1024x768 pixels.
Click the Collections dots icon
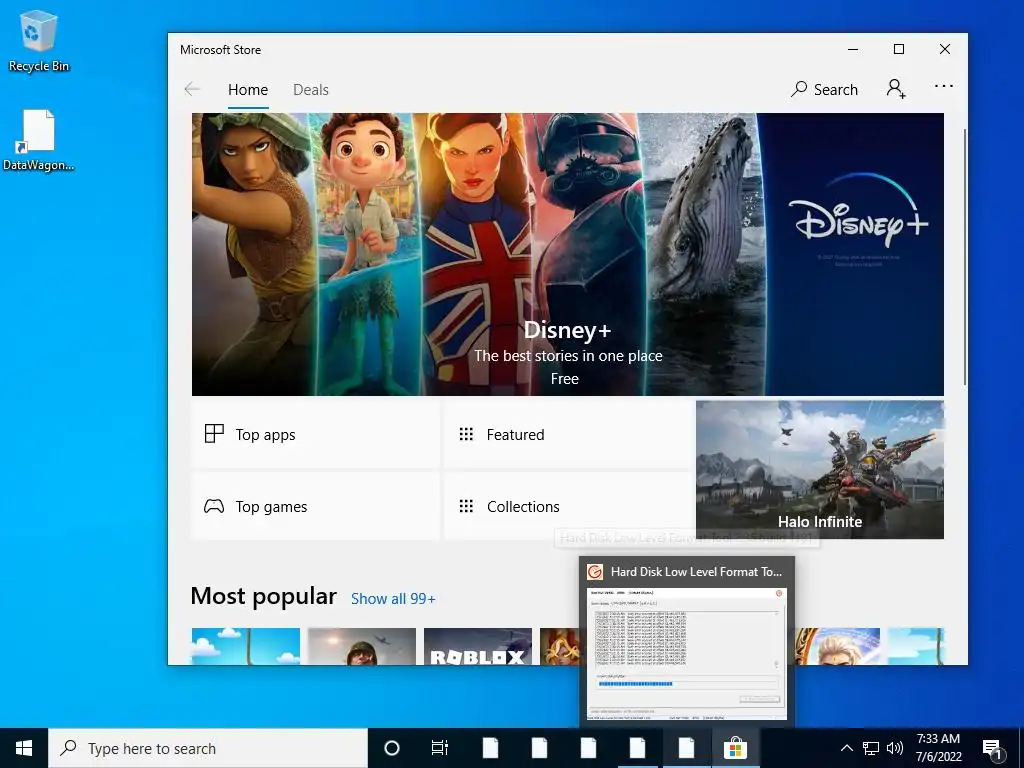click(466, 506)
